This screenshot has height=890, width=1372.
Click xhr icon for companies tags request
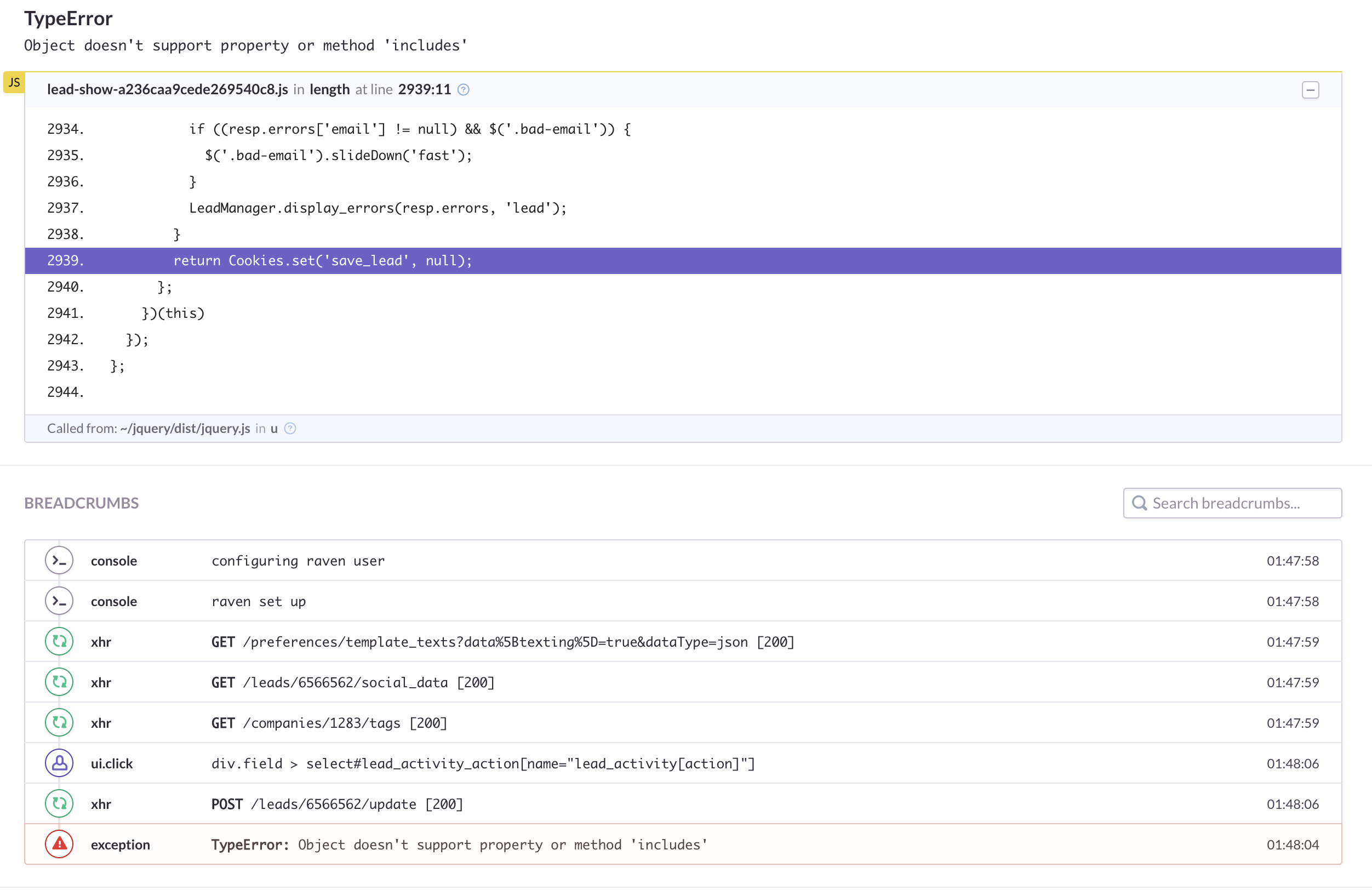[59, 723]
